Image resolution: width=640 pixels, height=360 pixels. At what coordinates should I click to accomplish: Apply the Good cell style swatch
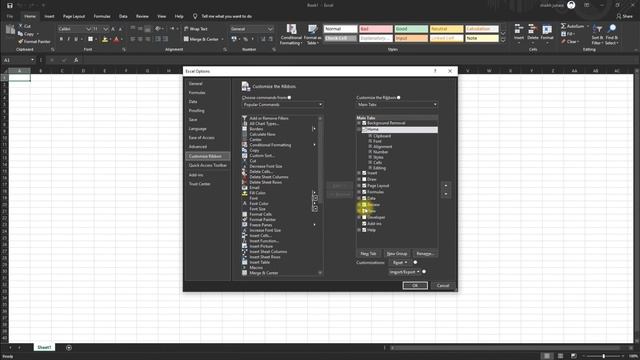click(x=411, y=29)
